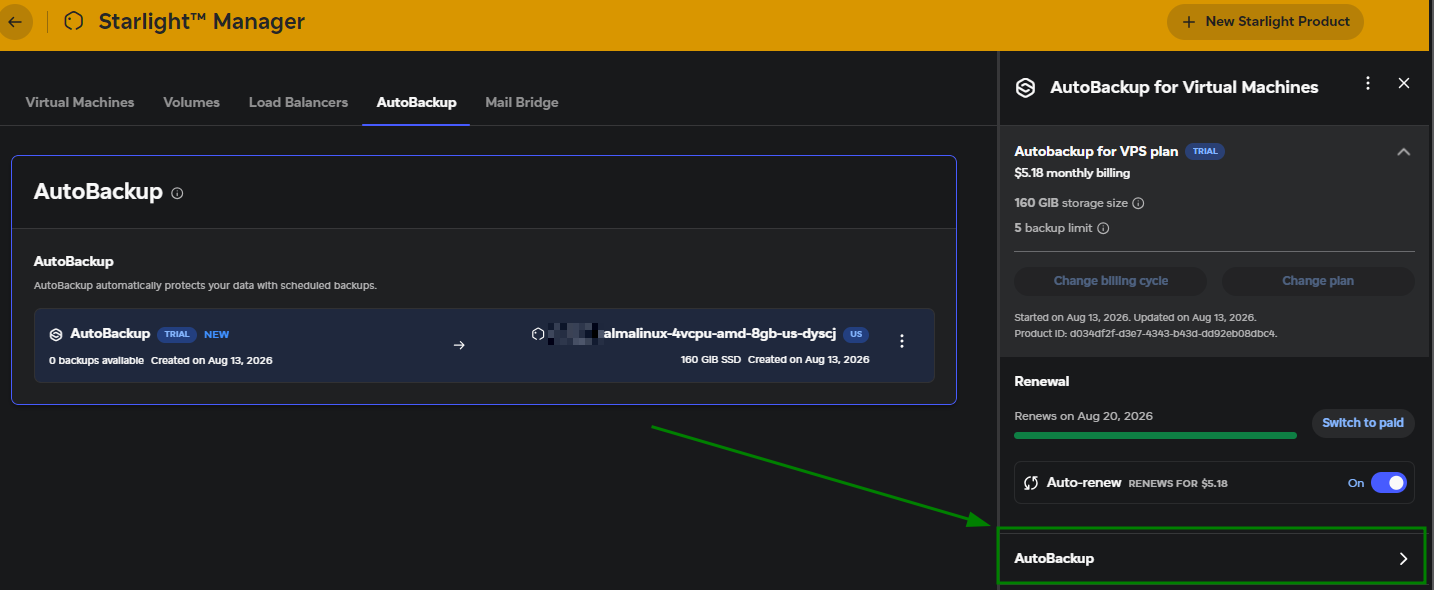Click the side panel AutoBackup logo icon

coord(1025,87)
